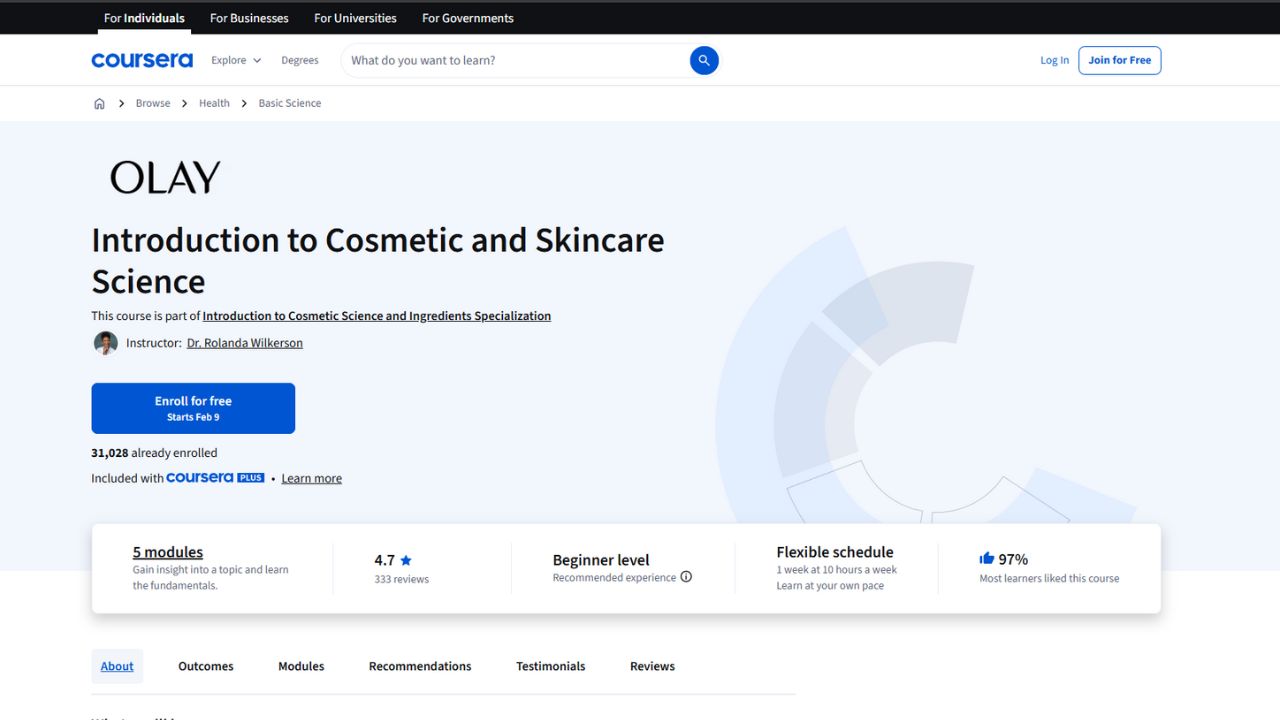Click the info icon next to Recommended experience
Screen dimensions: 1280x720
click(686, 577)
